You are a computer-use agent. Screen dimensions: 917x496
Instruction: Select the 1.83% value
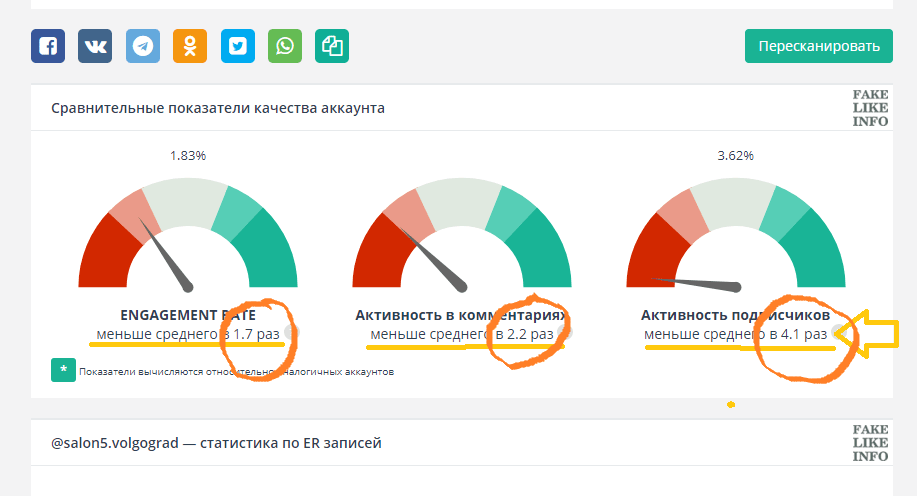pyautogui.click(x=188, y=156)
